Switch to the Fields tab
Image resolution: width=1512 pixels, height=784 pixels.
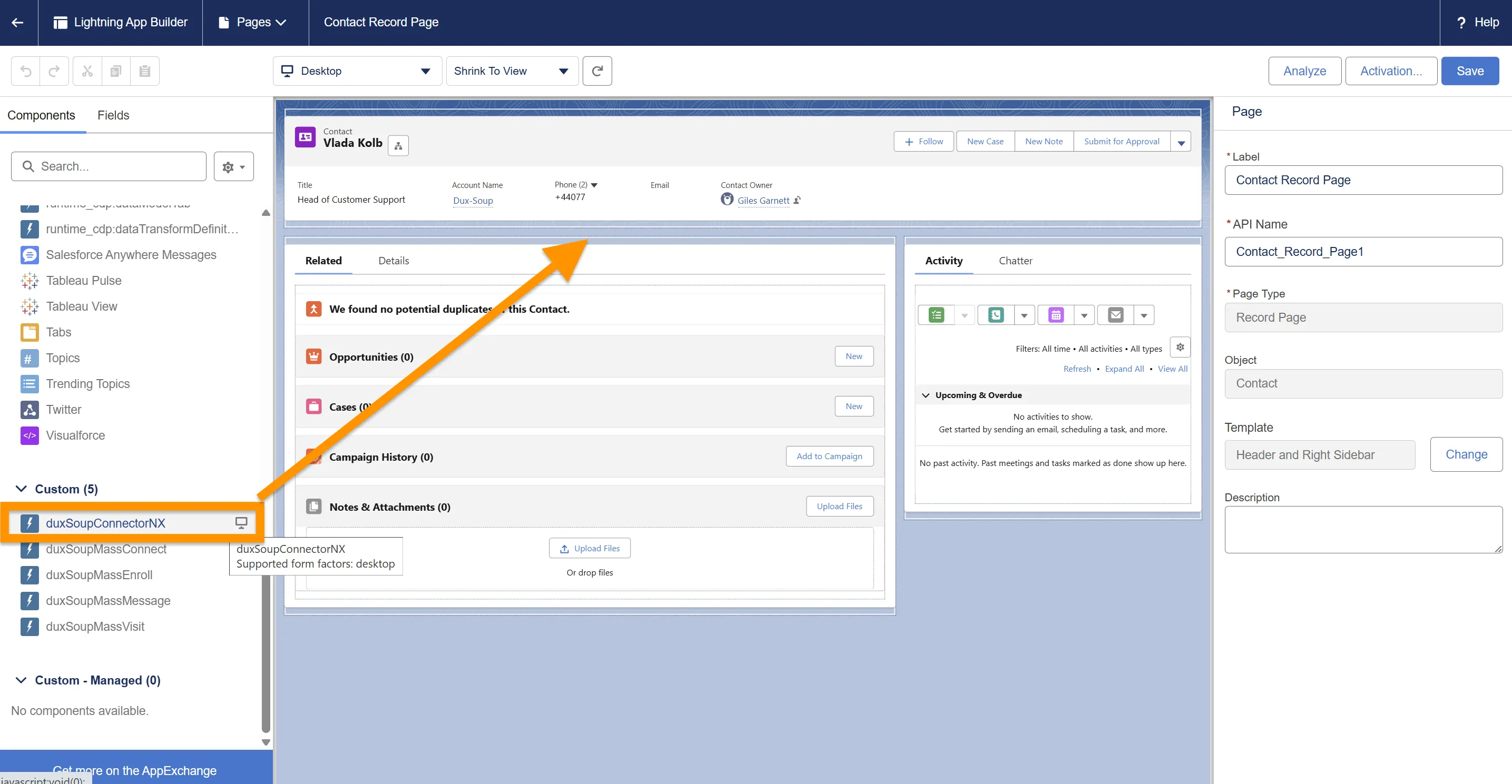click(113, 115)
